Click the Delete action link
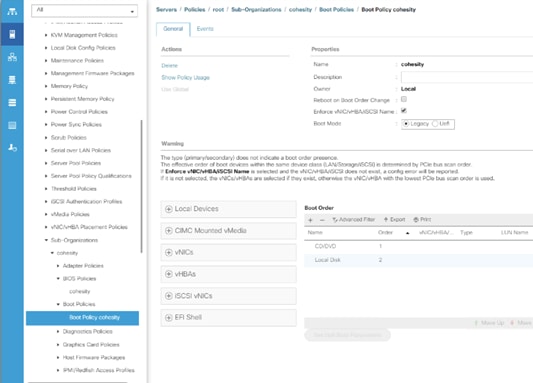The height and width of the screenshot is (383, 533). (169, 66)
